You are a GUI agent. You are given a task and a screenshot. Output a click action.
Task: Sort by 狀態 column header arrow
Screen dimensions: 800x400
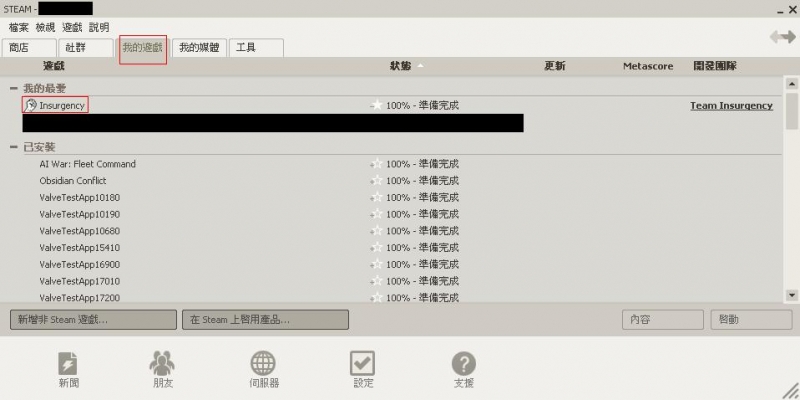[x=420, y=66]
